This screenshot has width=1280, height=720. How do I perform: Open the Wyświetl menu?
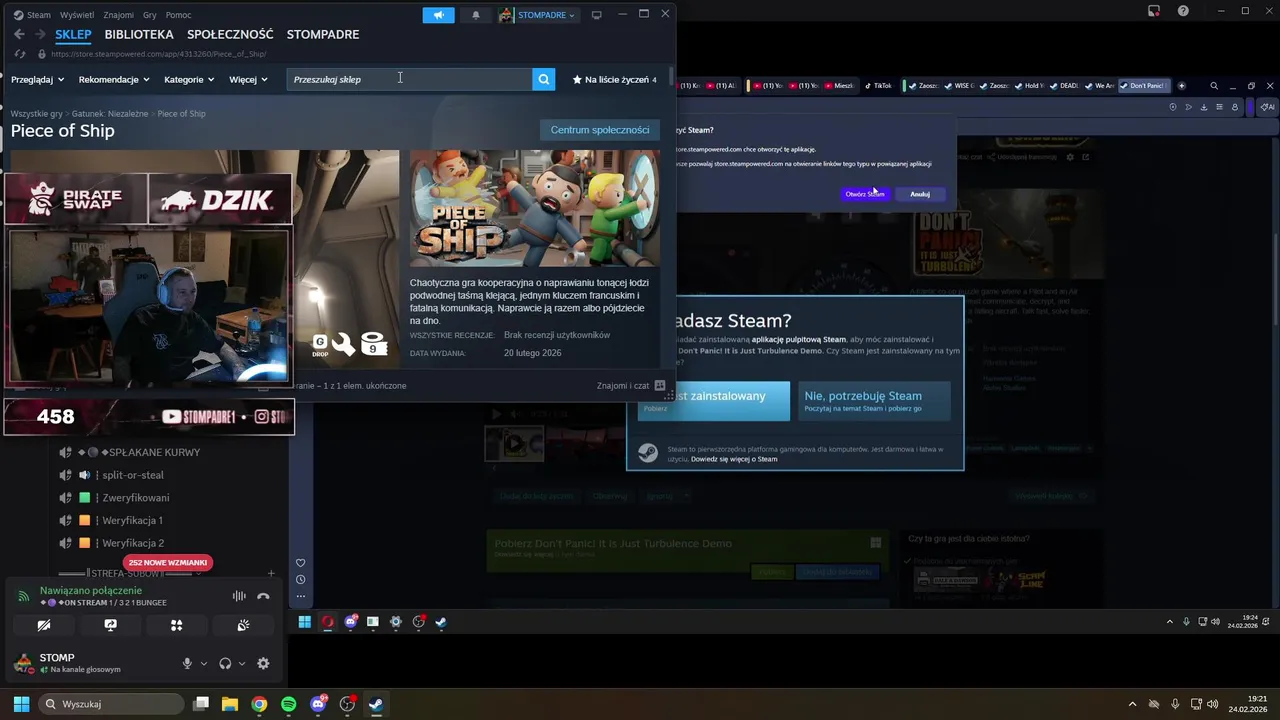pos(77,15)
